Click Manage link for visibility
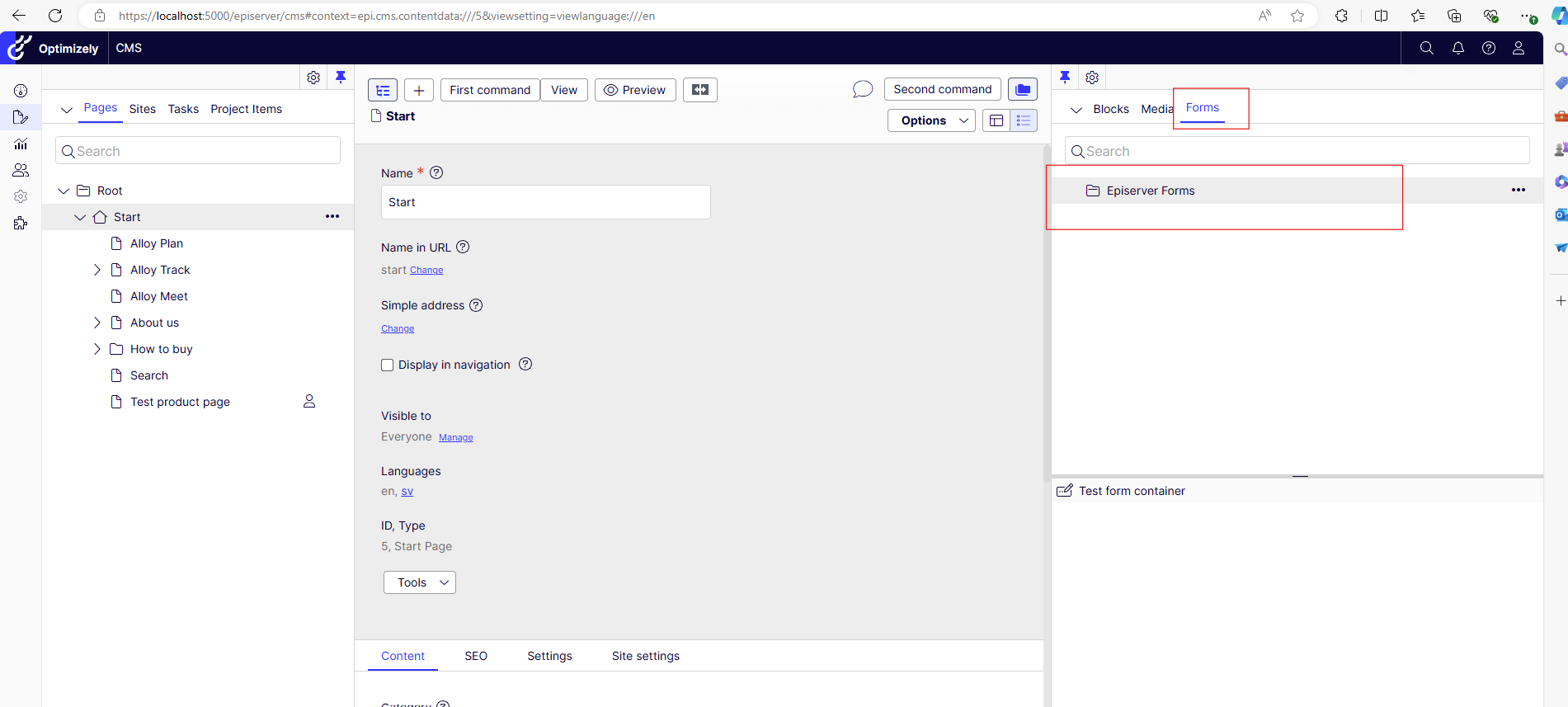The image size is (1568, 707). [455, 438]
